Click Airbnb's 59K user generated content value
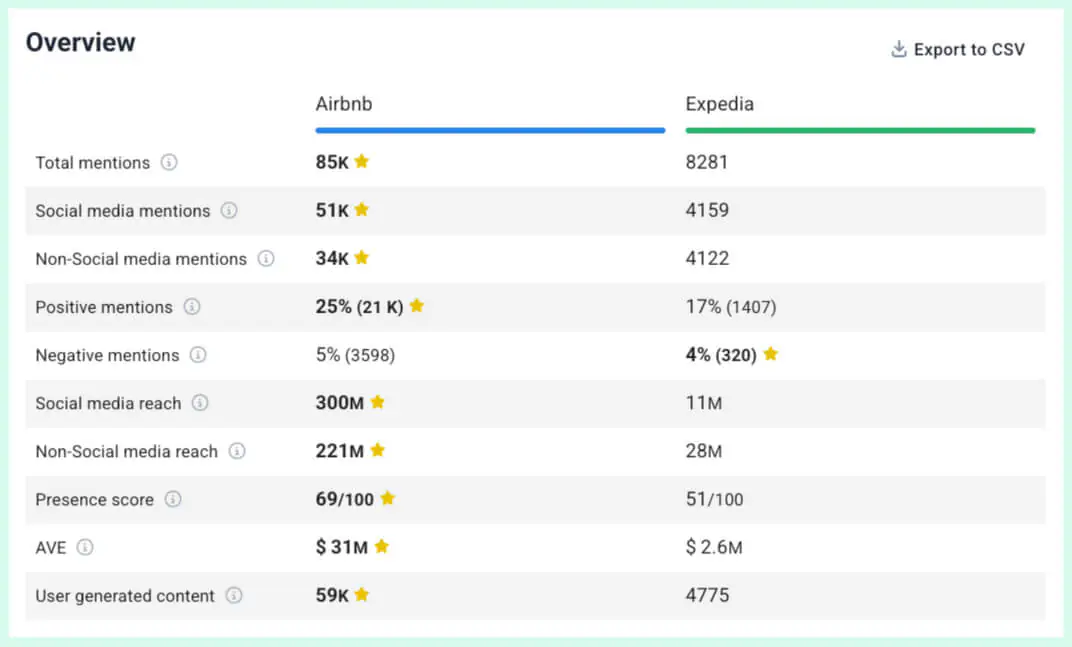The width and height of the screenshot is (1072, 647). point(332,596)
